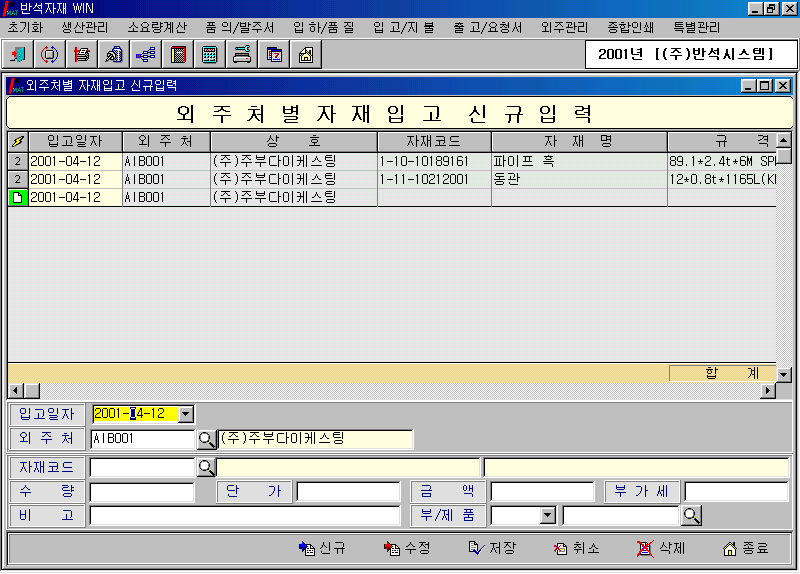Screen dimensions: 800x574
Task: Click the magnifier beside 부/제품 field
Action: (691, 516)
